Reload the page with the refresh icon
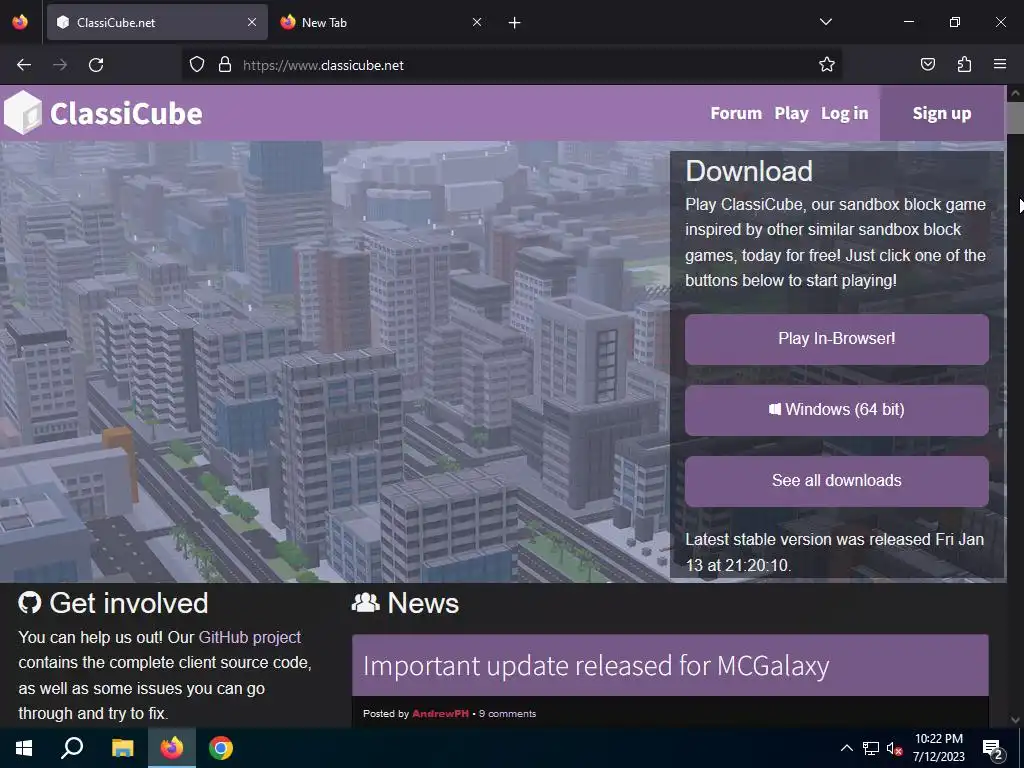 pyautogui.click(x=96, y=65)
